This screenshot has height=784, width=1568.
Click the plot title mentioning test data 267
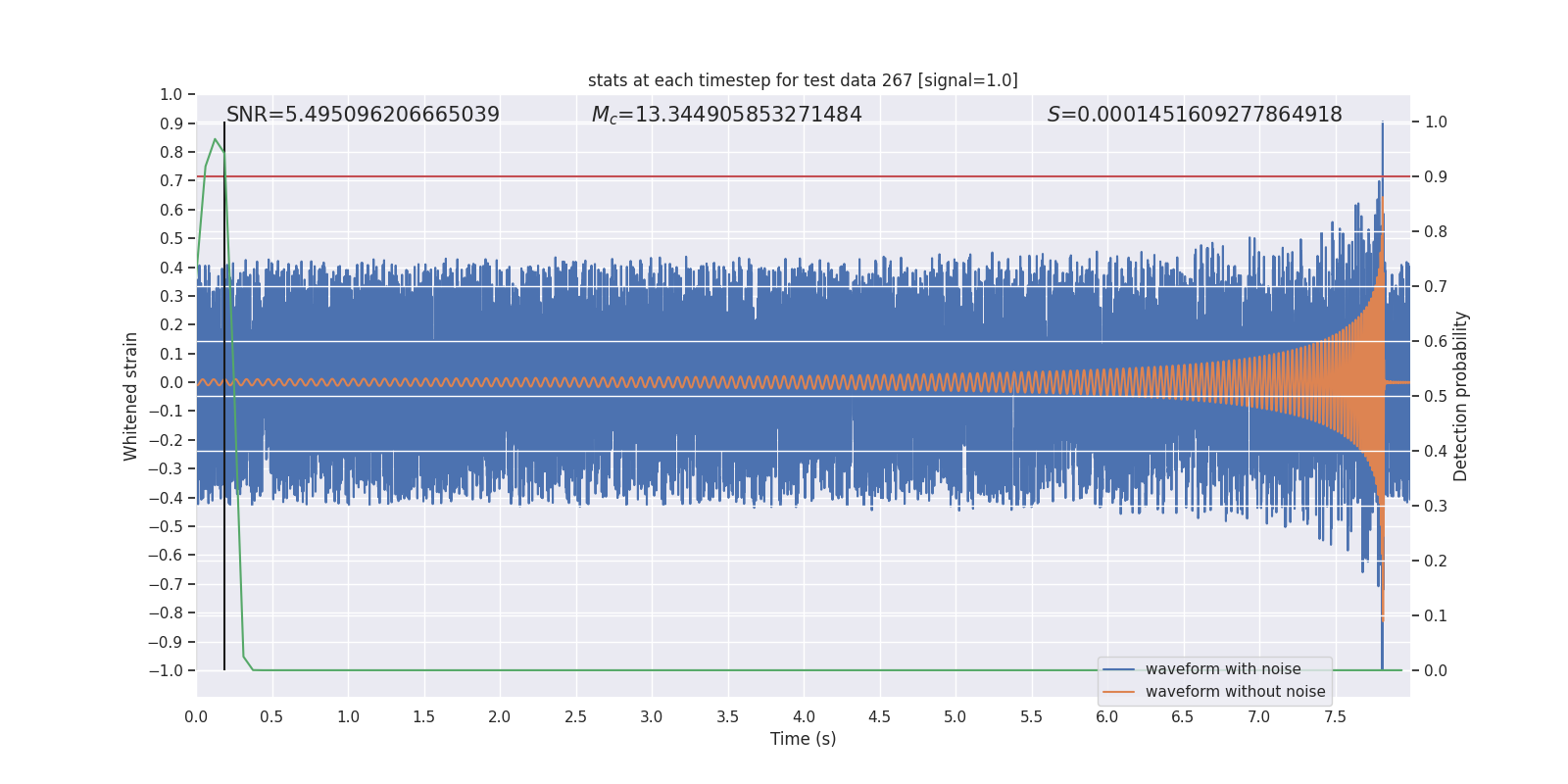[803, 80]
